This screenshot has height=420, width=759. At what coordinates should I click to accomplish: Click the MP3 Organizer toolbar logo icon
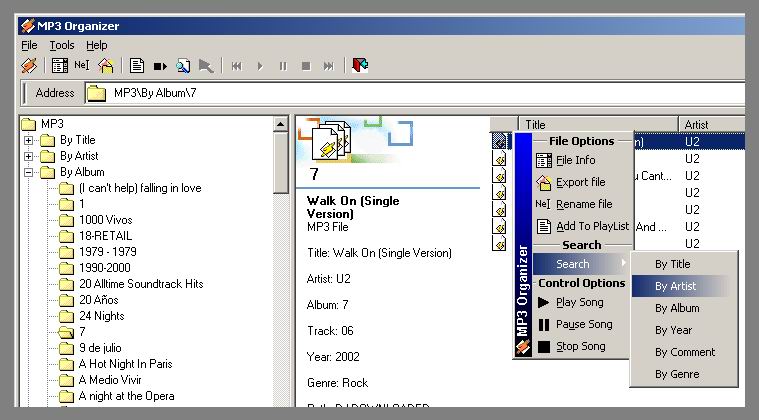coord(29,65)
